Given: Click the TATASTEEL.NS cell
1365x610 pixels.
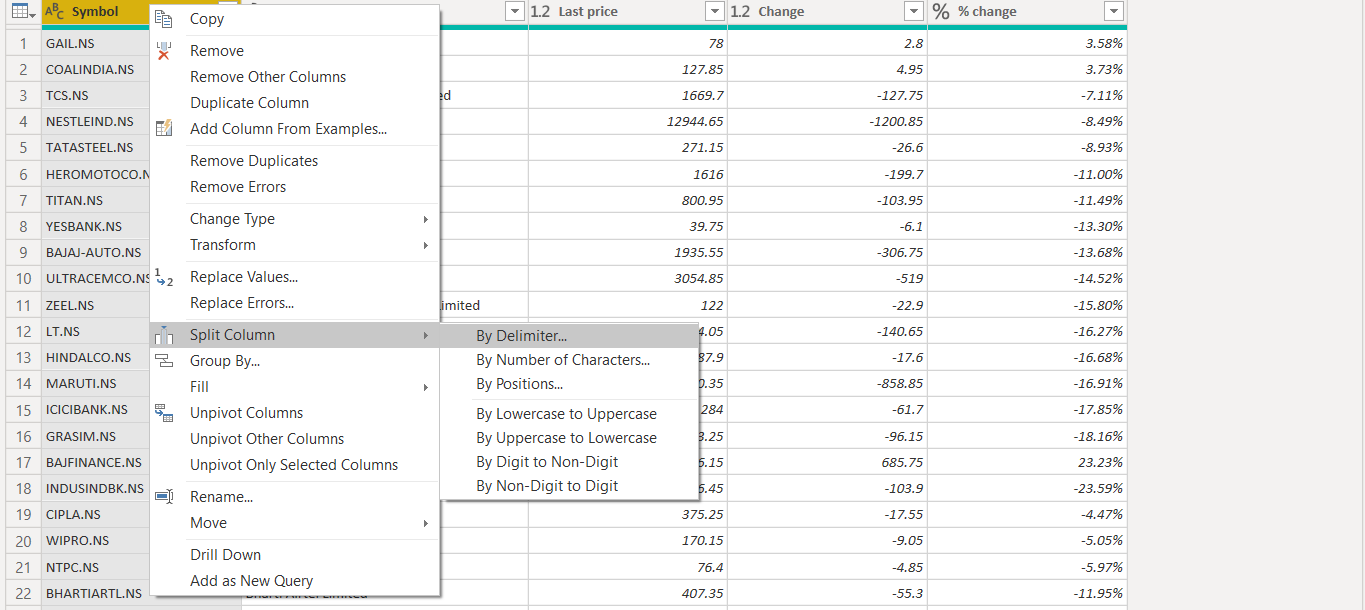Looking at the screenshot, I should click(90, 148).
